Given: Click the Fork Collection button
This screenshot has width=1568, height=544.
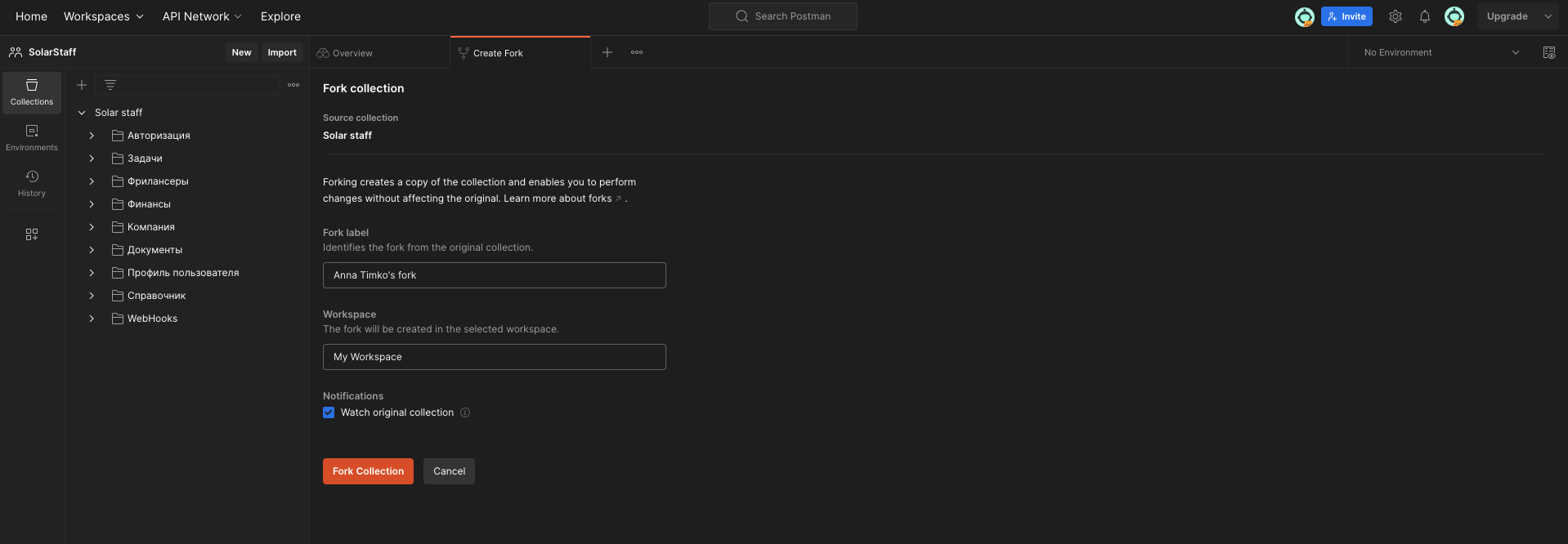Looking at the screenshot, I should (x=368, y=471).
